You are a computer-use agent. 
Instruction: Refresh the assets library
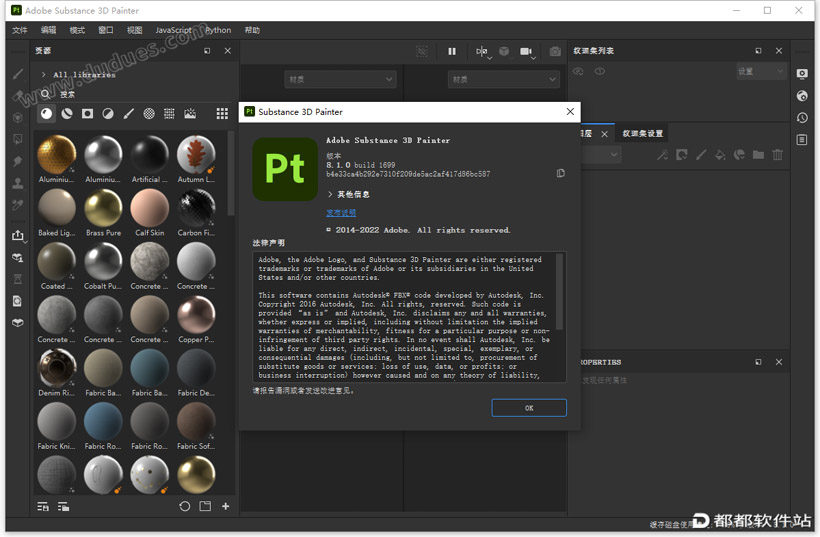click(x=185, y=506)
